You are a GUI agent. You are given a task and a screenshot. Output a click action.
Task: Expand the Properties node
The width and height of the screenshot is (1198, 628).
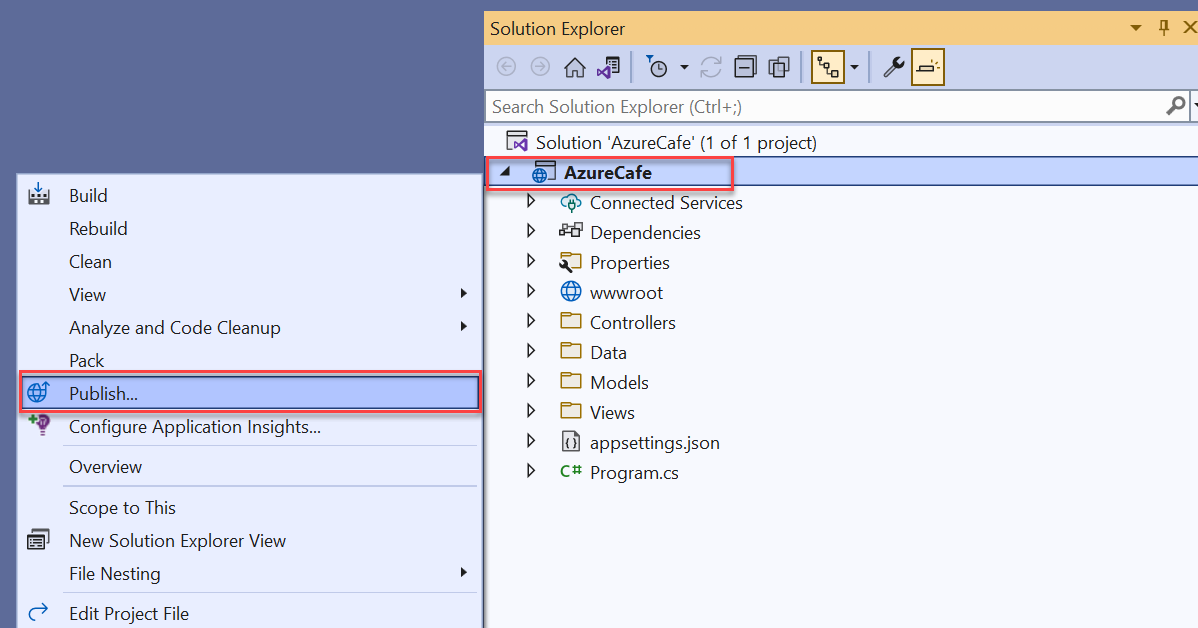[x=531, y=261]
